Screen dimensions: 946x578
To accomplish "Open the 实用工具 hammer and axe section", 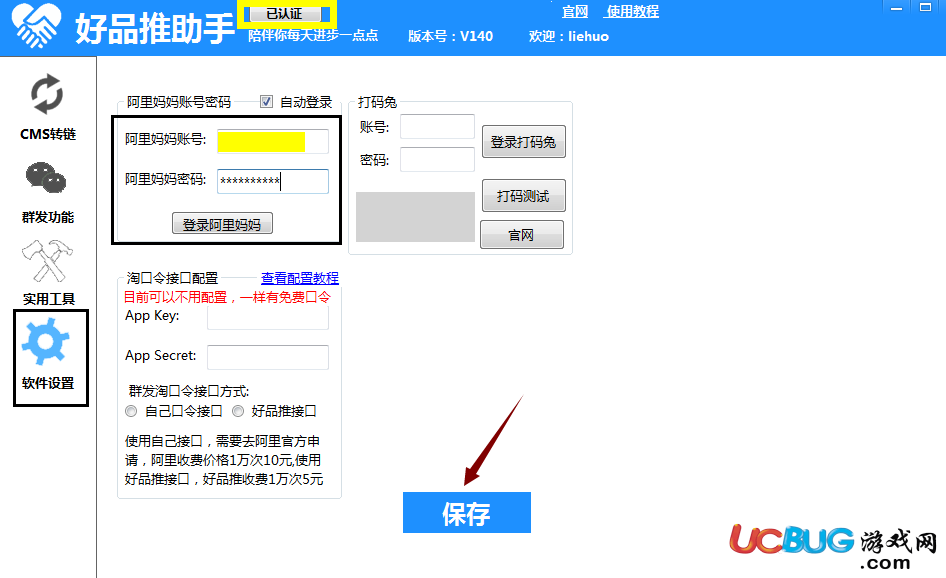I will pyautogui.click(x=48, y=273).
